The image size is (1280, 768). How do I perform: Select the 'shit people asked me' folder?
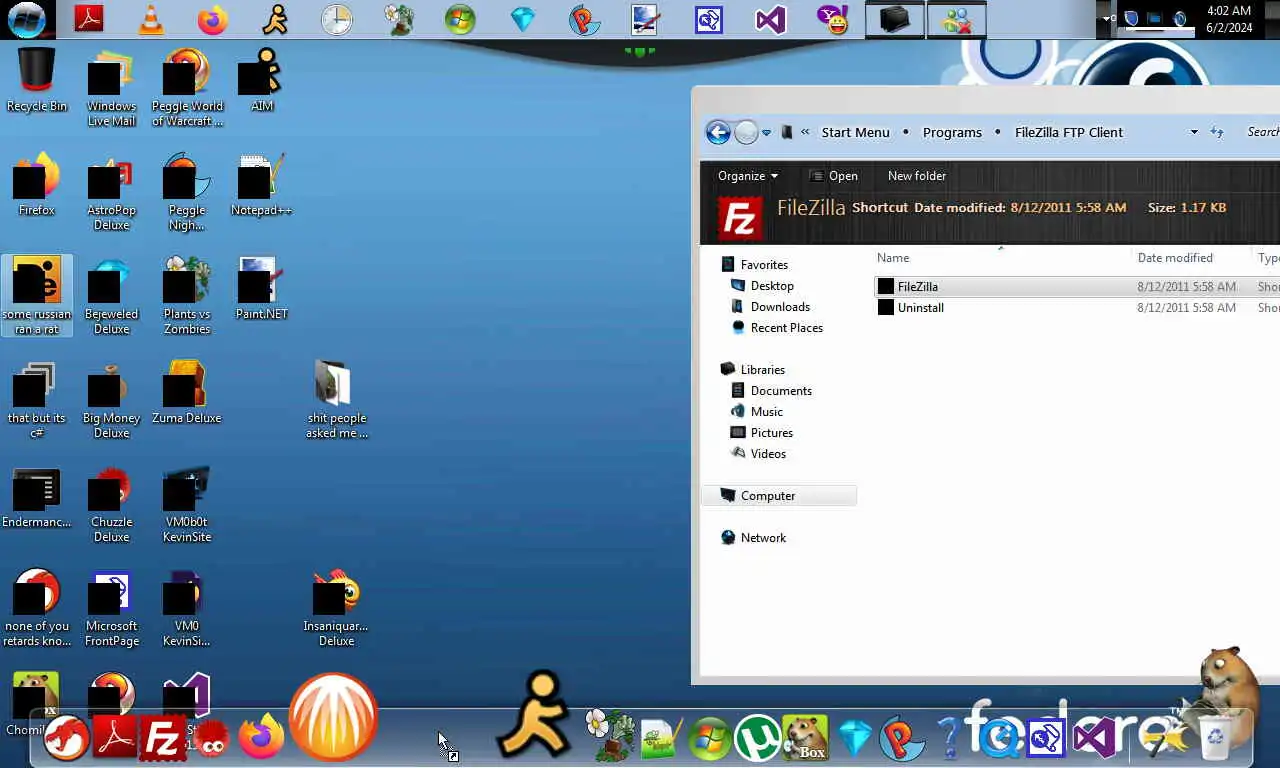pyautogui.click(x=337, y=400)
